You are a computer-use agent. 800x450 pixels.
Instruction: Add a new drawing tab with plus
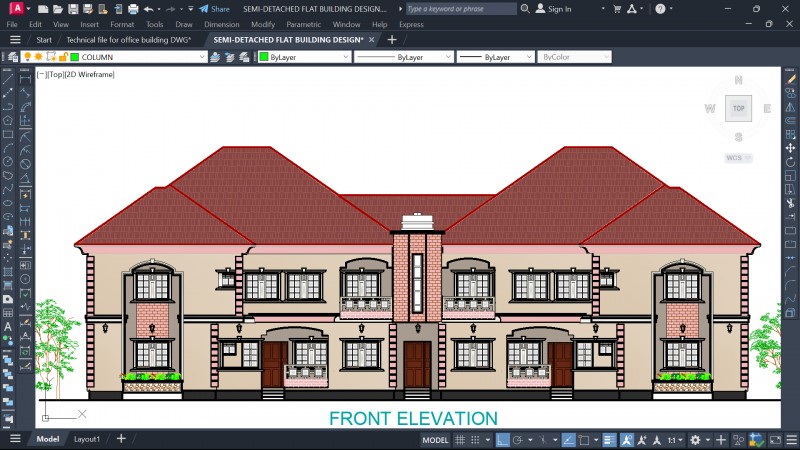point(392,40)
